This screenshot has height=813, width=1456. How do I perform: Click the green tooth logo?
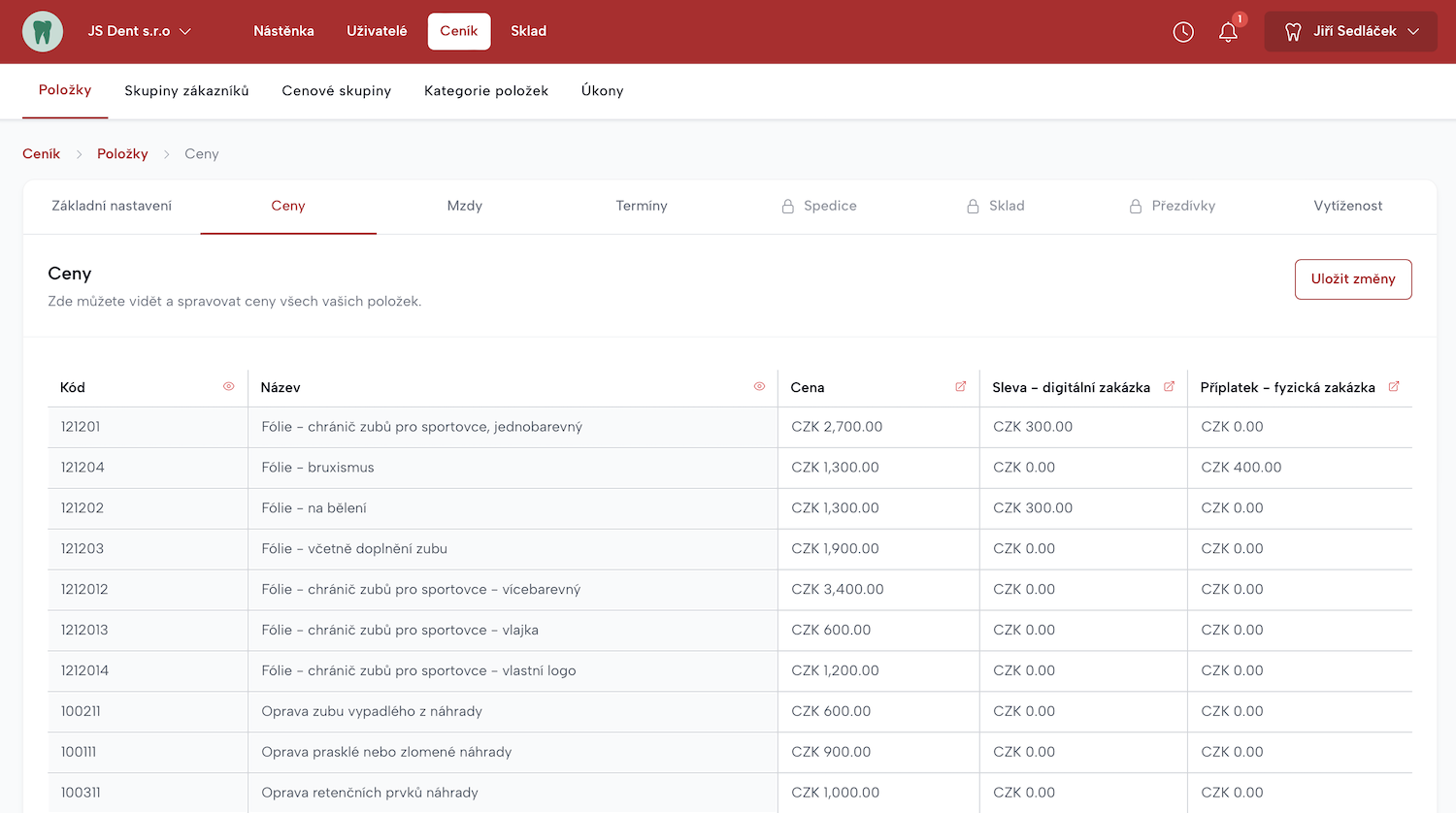43,31
